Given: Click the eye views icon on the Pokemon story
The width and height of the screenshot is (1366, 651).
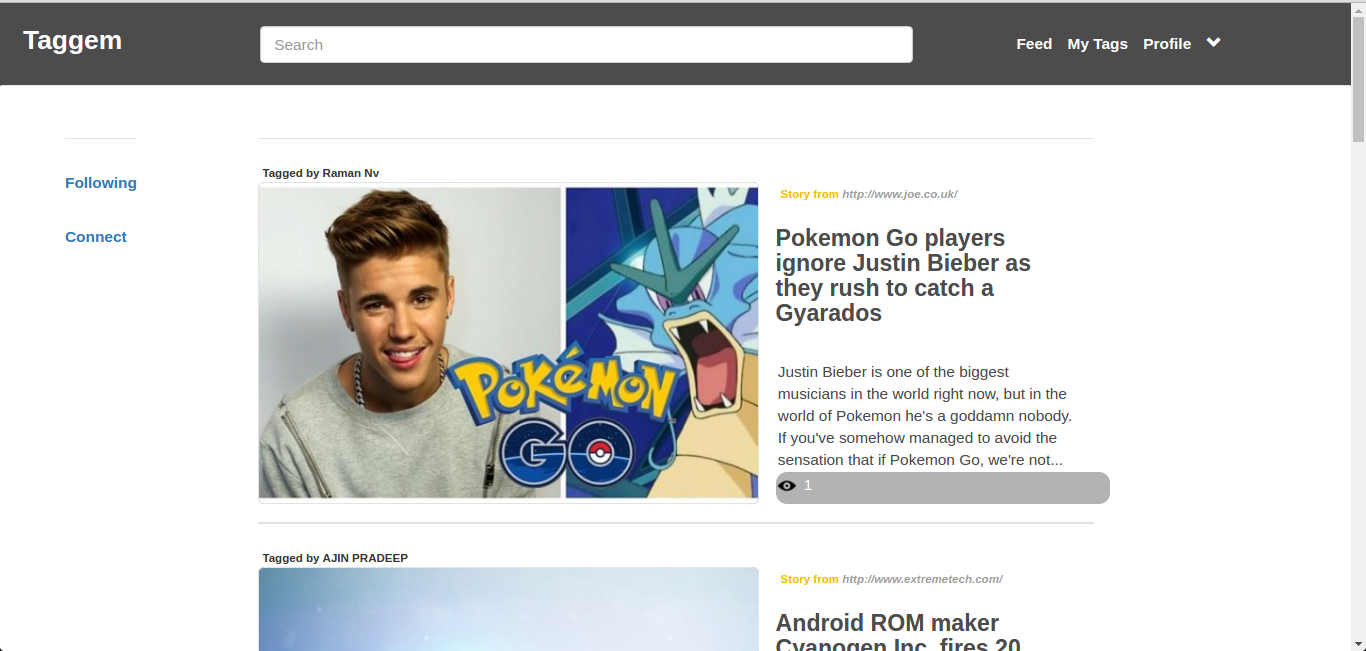Looking at the screenshot, I should [x=787, y=486].
